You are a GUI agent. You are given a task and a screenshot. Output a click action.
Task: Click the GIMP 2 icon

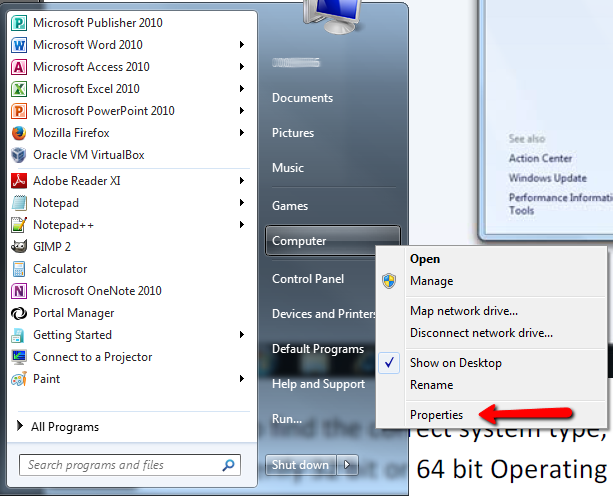tap(19, 247)
